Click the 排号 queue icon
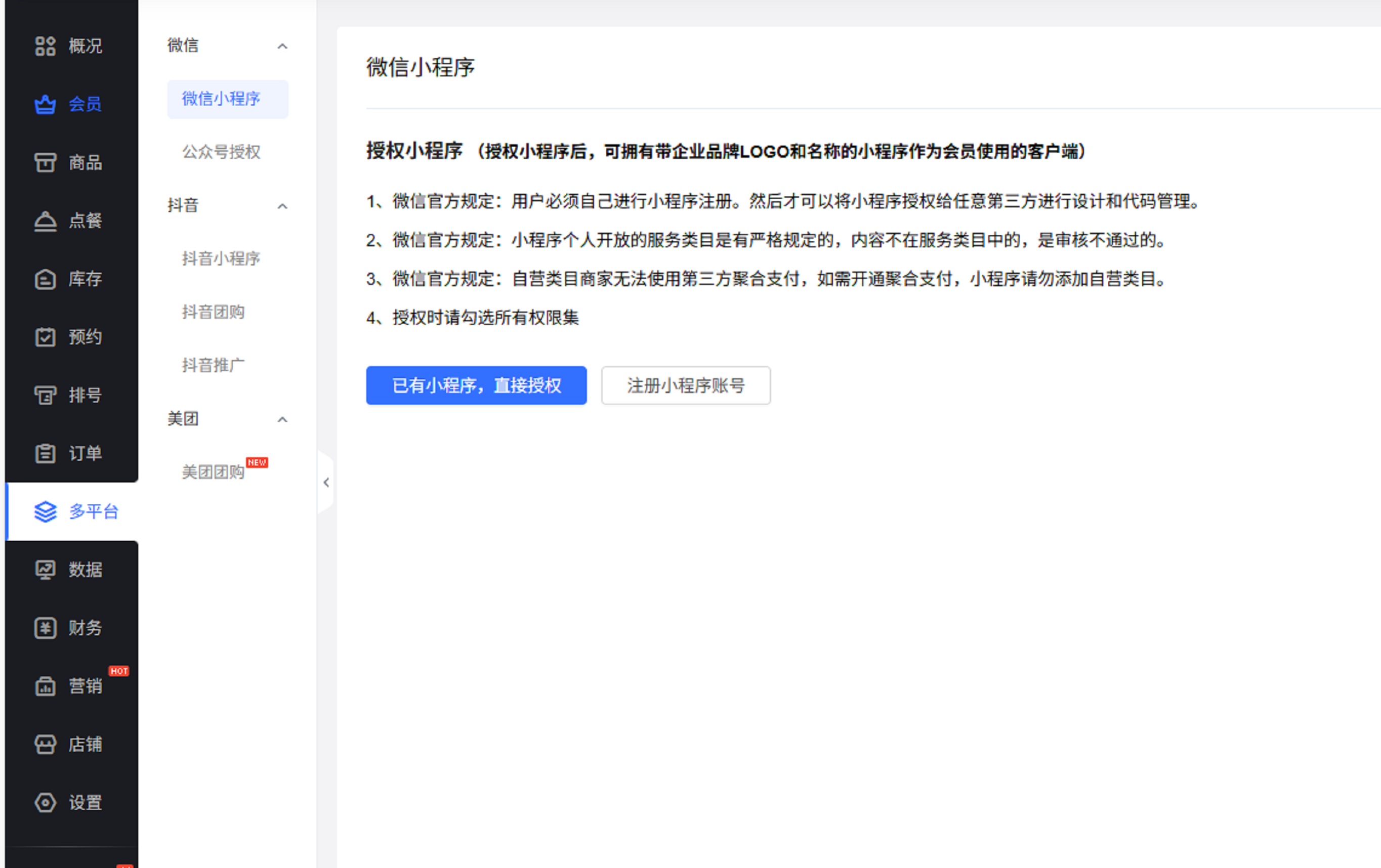The height and width of the screenshot is (868, 1381). point(46,395)
